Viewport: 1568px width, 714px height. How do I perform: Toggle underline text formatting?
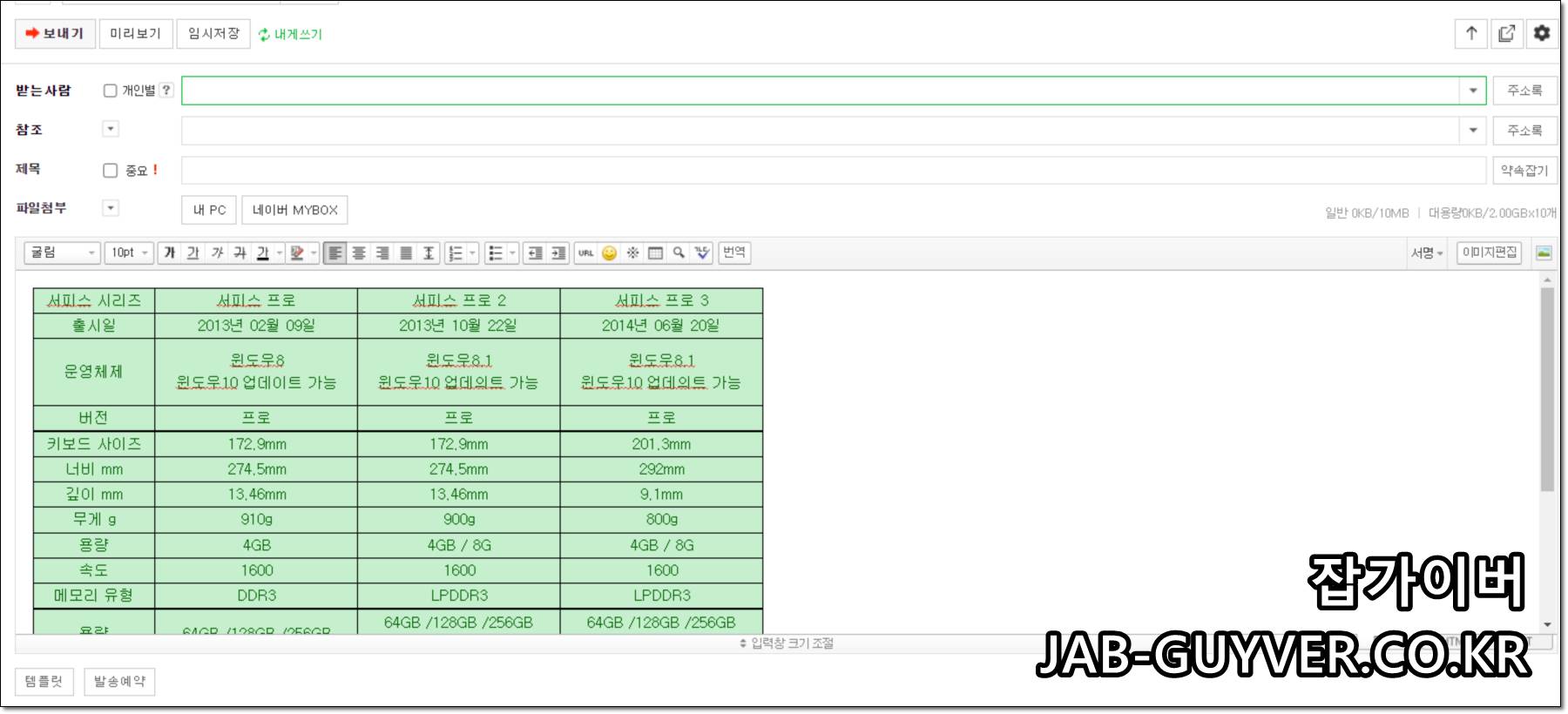click(x=193, y=253)
